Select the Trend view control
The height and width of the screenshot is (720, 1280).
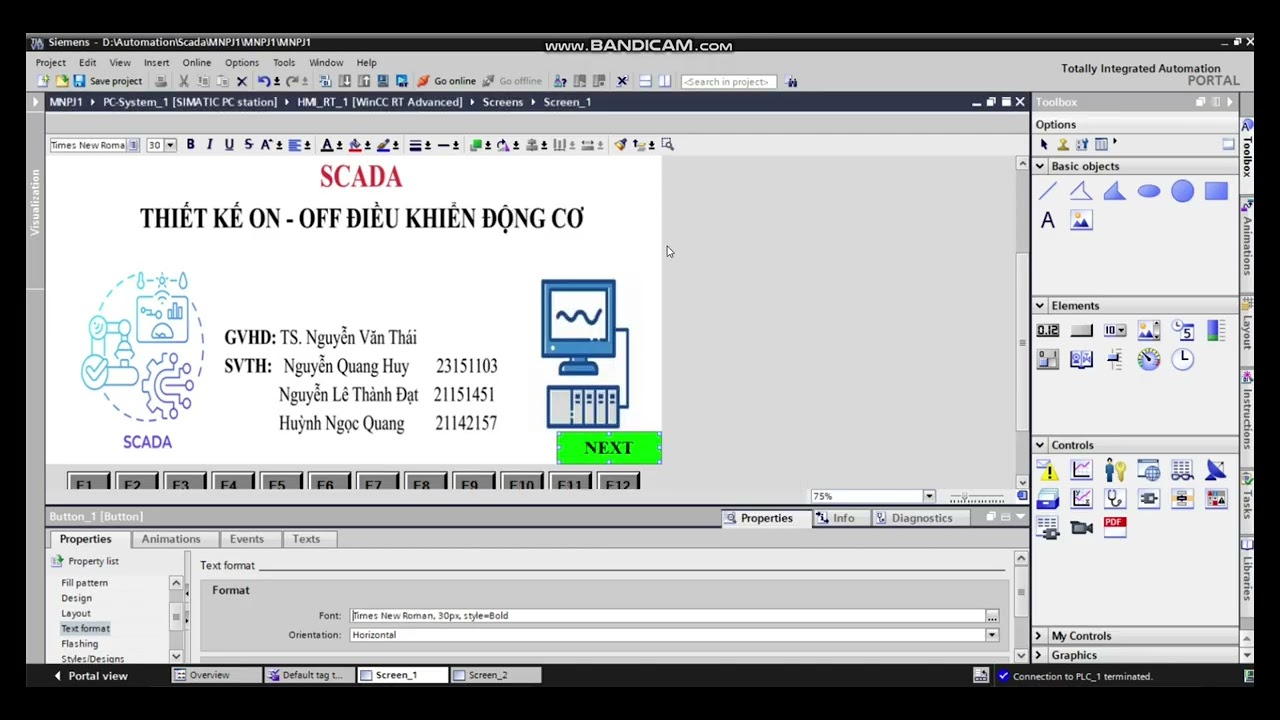point(1081,470)
